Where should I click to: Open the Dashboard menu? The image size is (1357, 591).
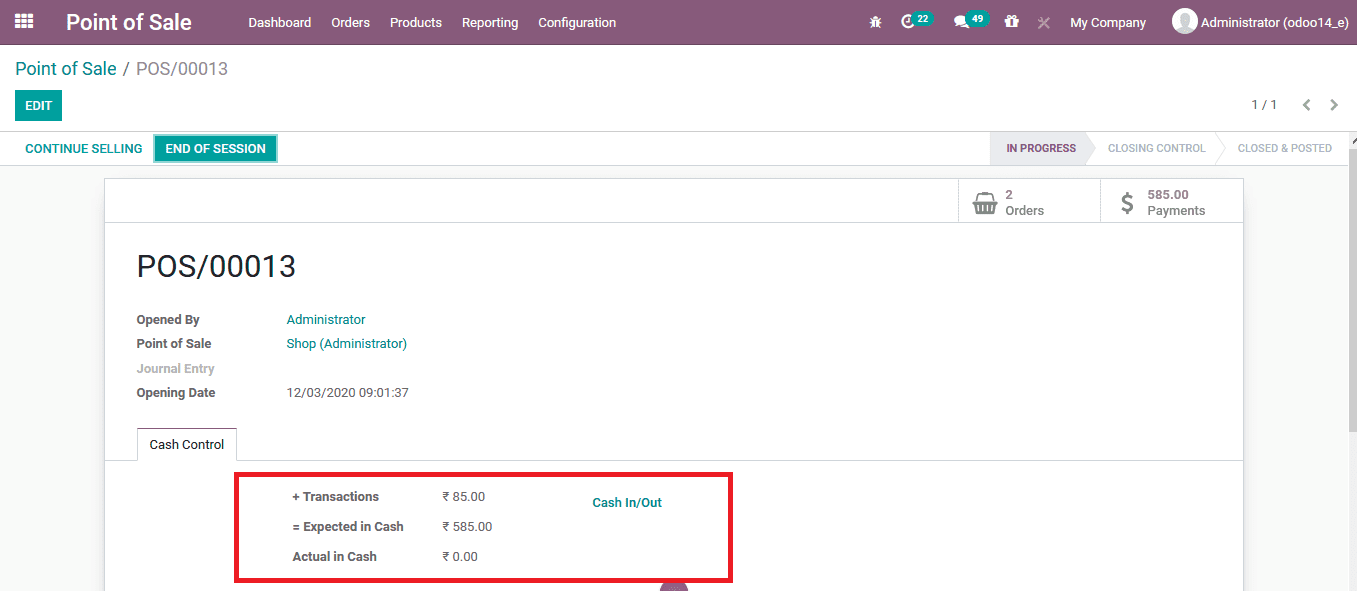pyautogui.click(x=280, y=22)
